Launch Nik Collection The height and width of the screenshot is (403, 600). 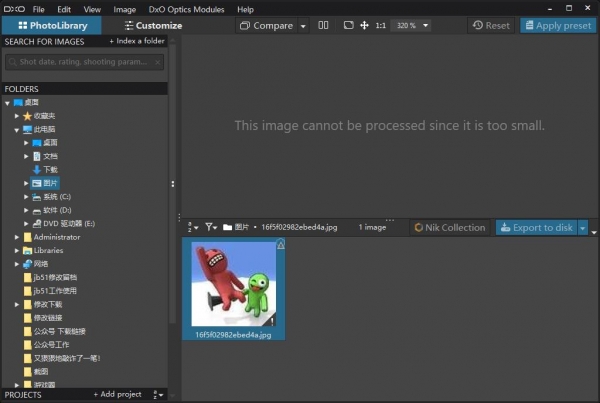coord(450,228)
